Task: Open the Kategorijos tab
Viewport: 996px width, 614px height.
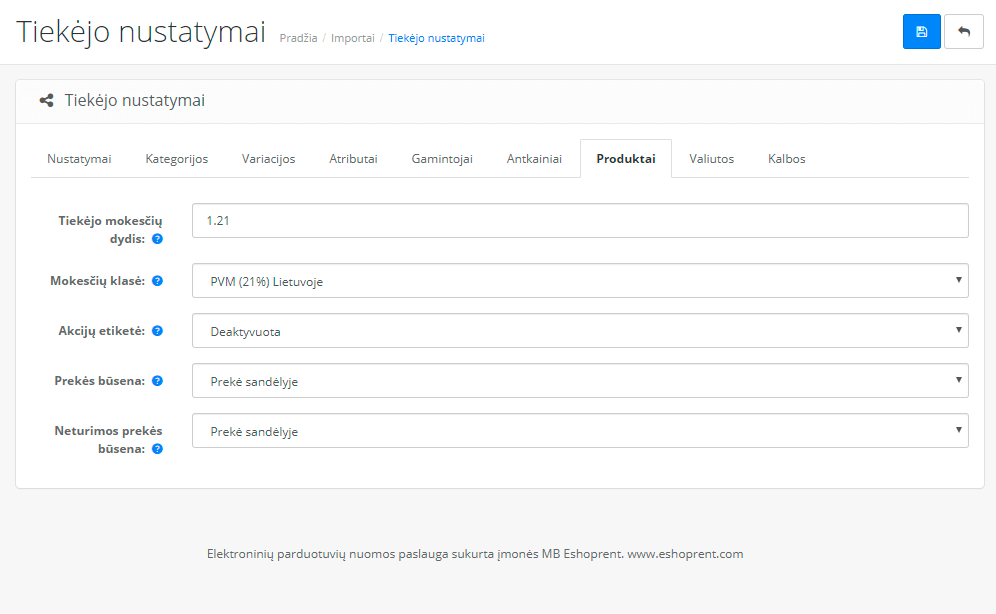Action: tap(177, 159)
